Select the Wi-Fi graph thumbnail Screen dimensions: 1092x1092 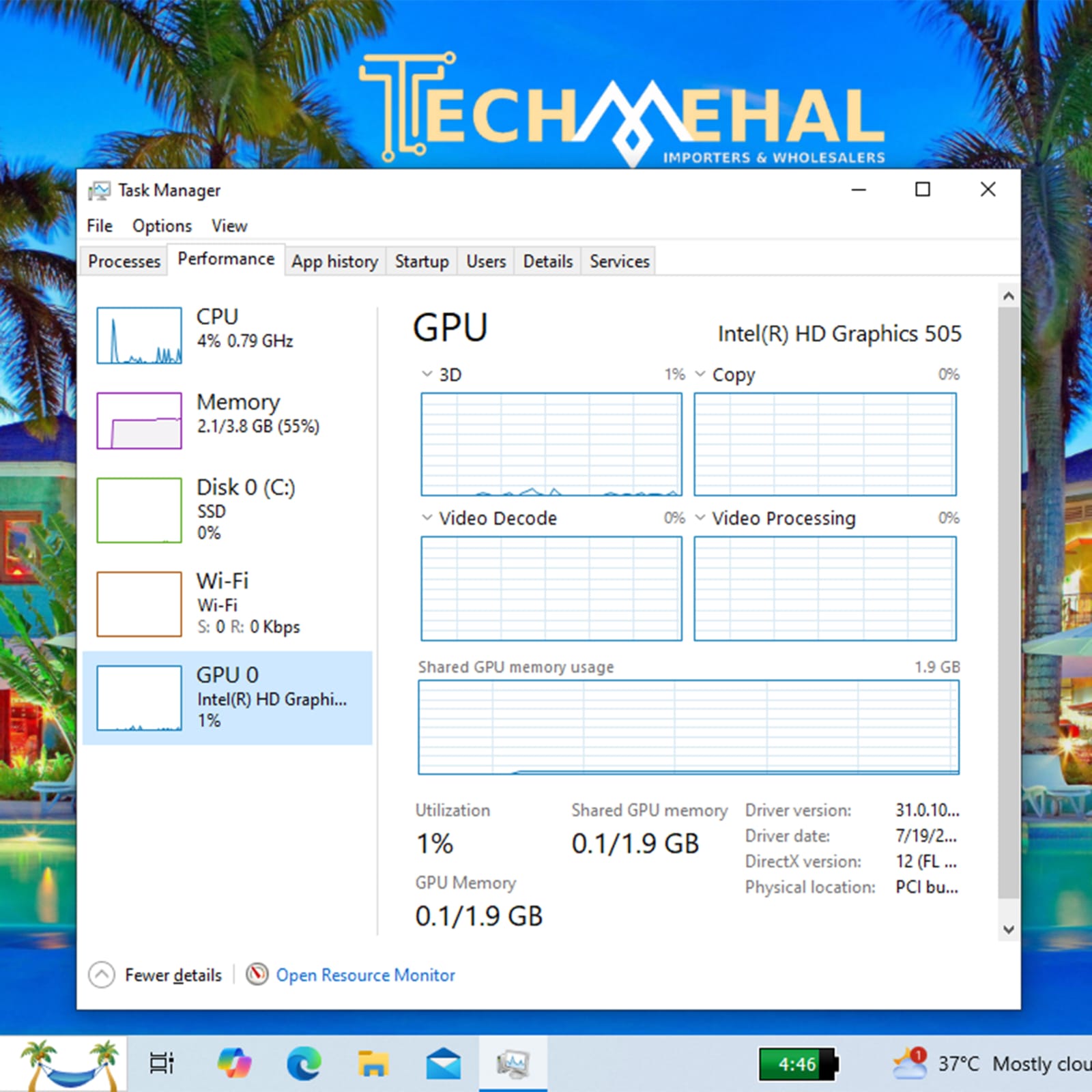[x=139, y=604]
